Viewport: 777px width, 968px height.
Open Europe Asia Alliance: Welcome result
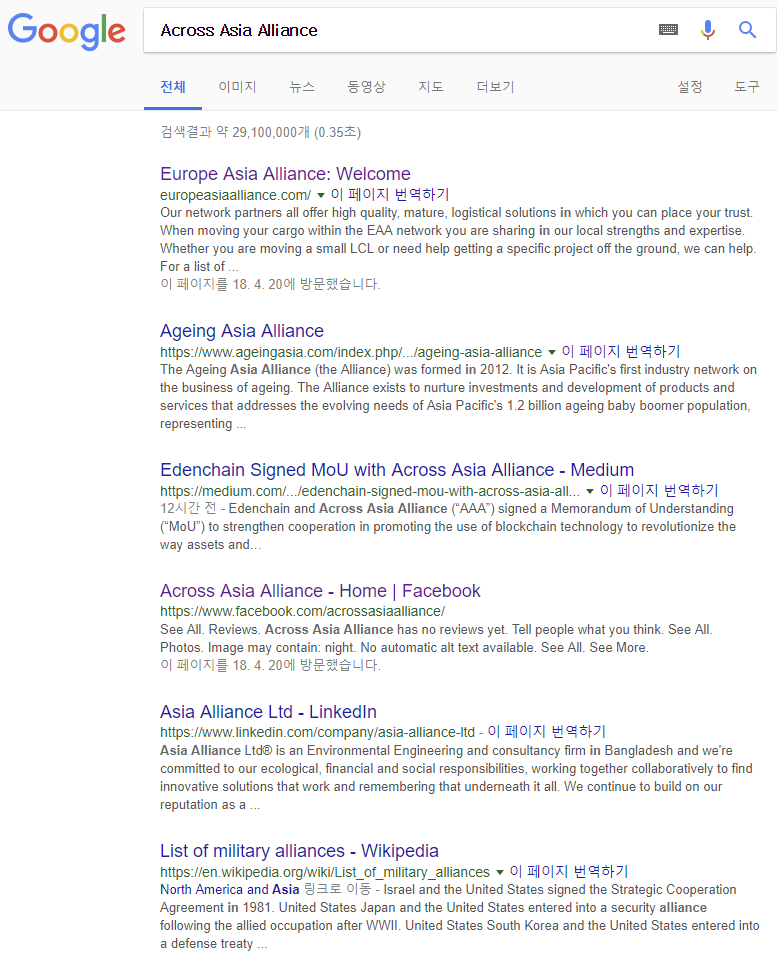pyautogui.click(x=285, y=173)
